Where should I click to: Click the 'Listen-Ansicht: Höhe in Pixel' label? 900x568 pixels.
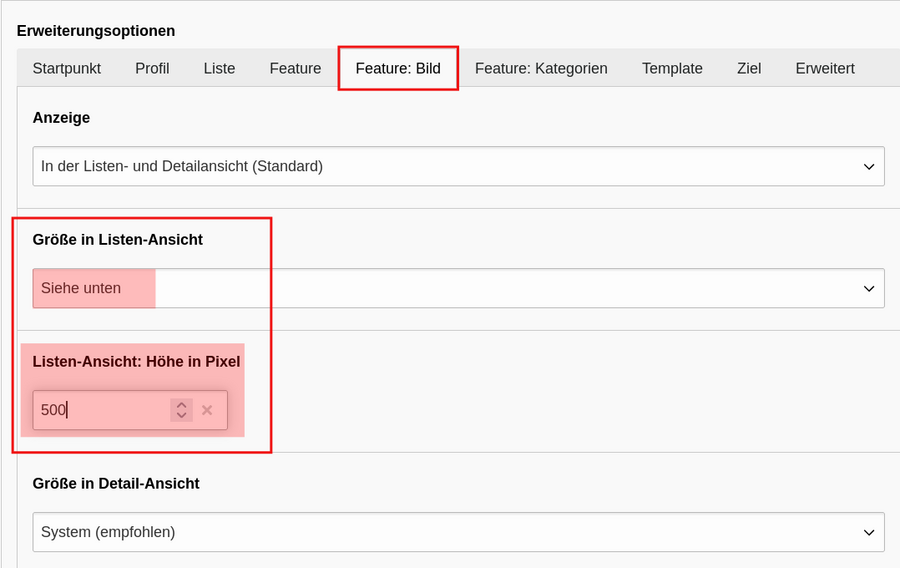[x=136, y=361]
